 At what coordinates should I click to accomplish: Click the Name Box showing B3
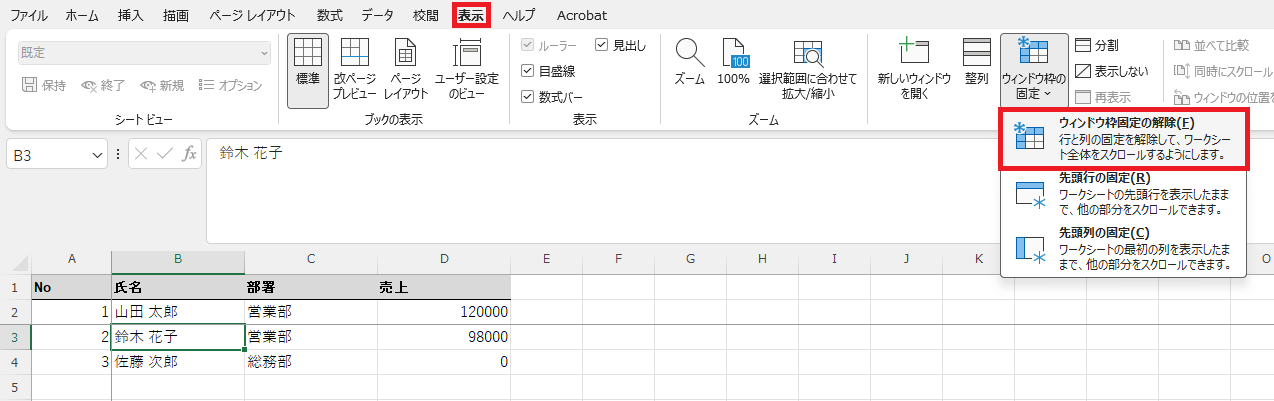(x=48, y=154)
